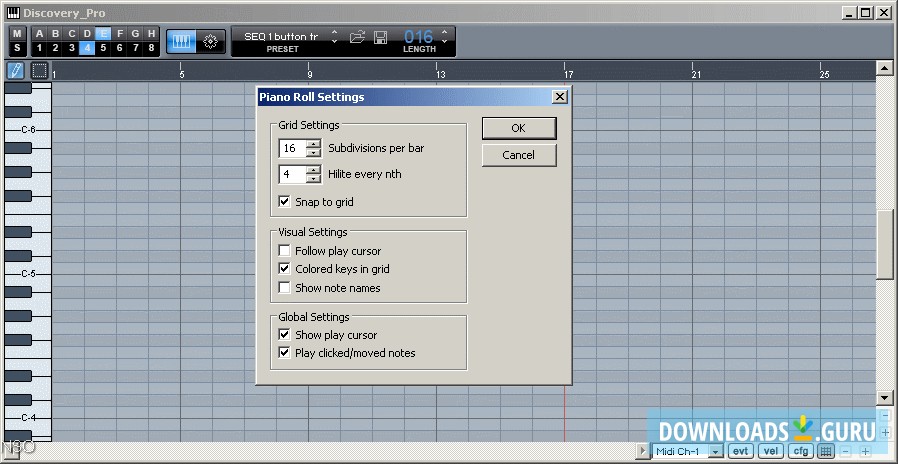Screen dimensions: 898x464
Task: Open a preset with the folder icon
Action: [357, 37]
